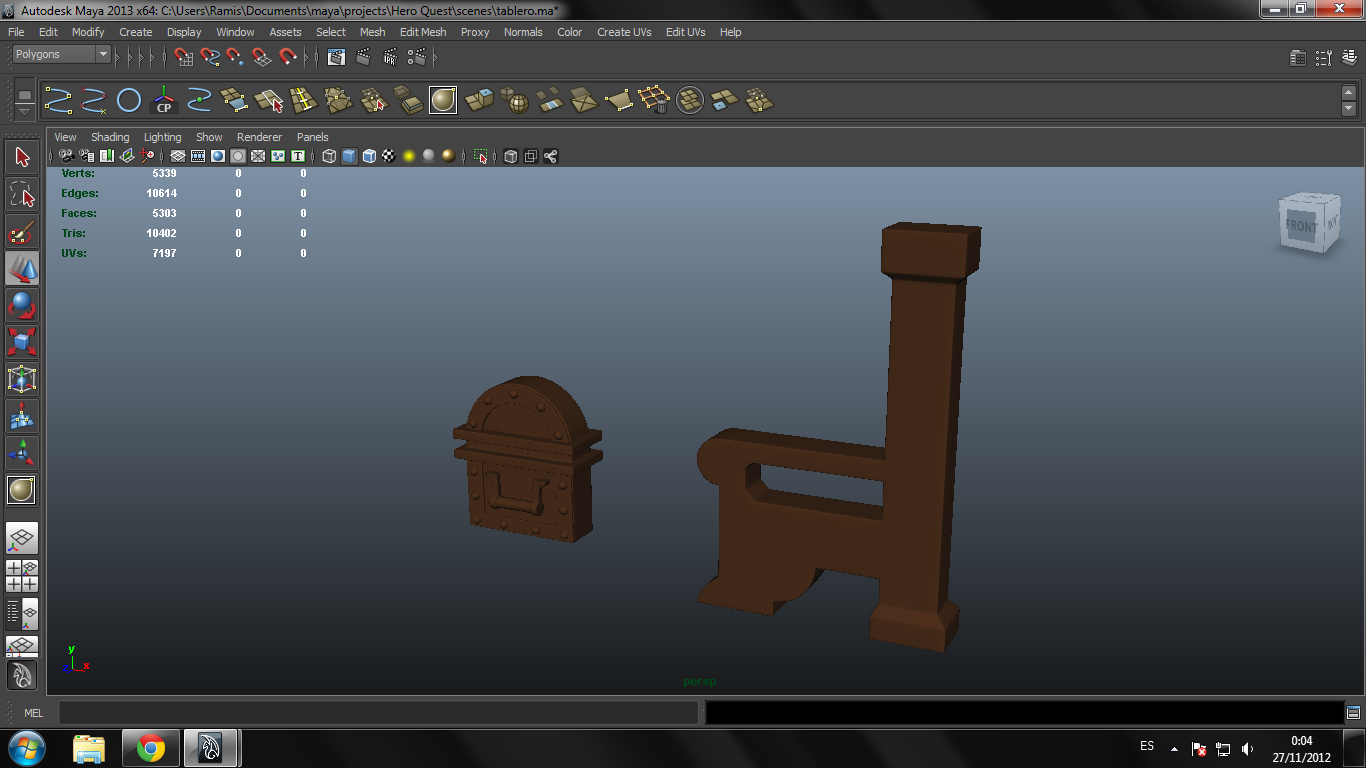Viewport: 1366px width, 768px height.
Task: Open the script editor button
Action: click(1353, 713)
